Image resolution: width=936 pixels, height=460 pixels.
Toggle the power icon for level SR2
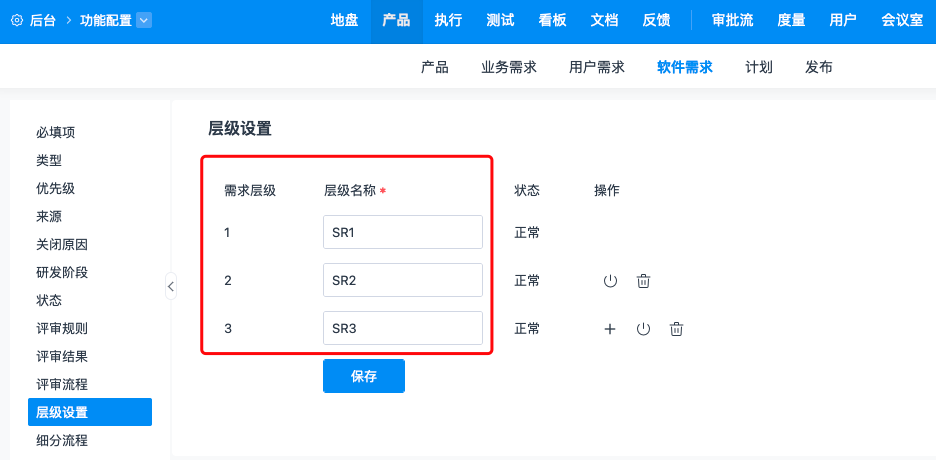(610, 281)
